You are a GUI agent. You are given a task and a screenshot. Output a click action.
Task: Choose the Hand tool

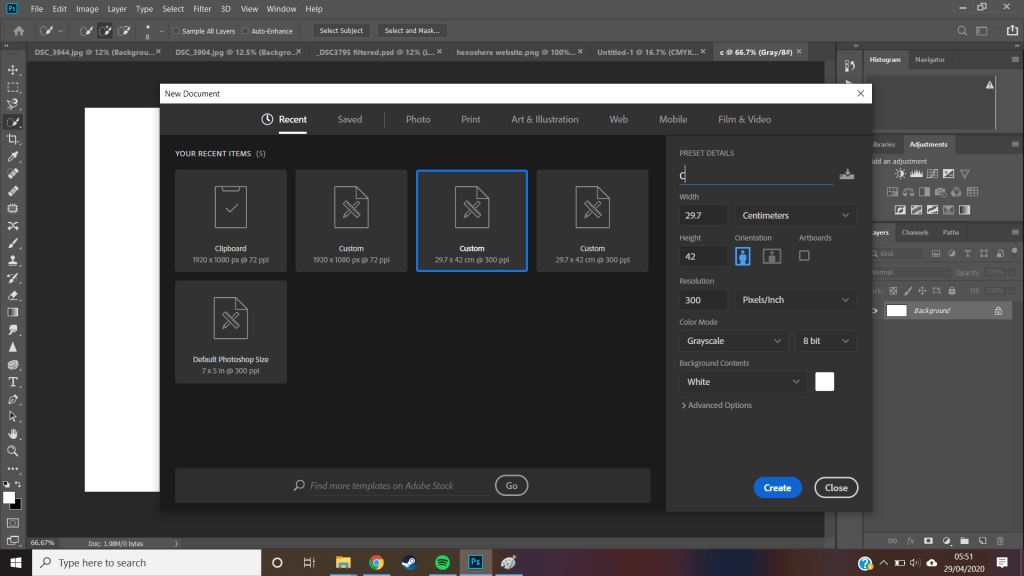click(13, 434)
